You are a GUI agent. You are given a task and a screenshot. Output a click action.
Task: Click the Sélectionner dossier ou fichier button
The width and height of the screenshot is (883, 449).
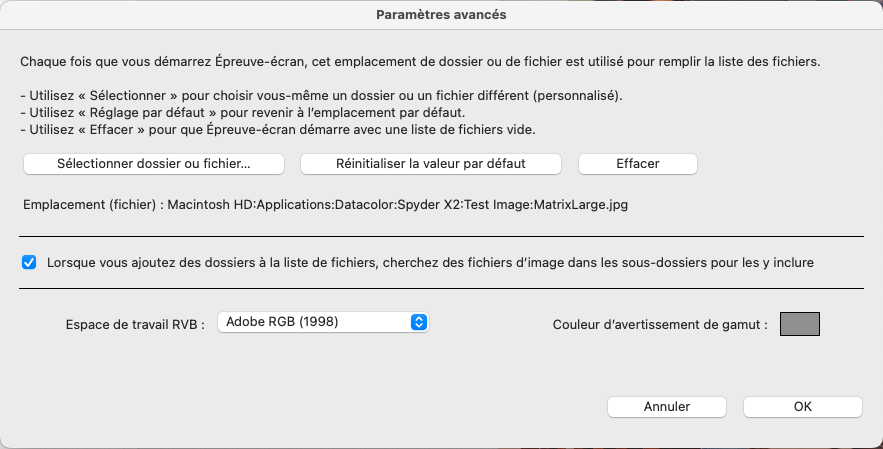pyautogui.click(x=154, y=164)
